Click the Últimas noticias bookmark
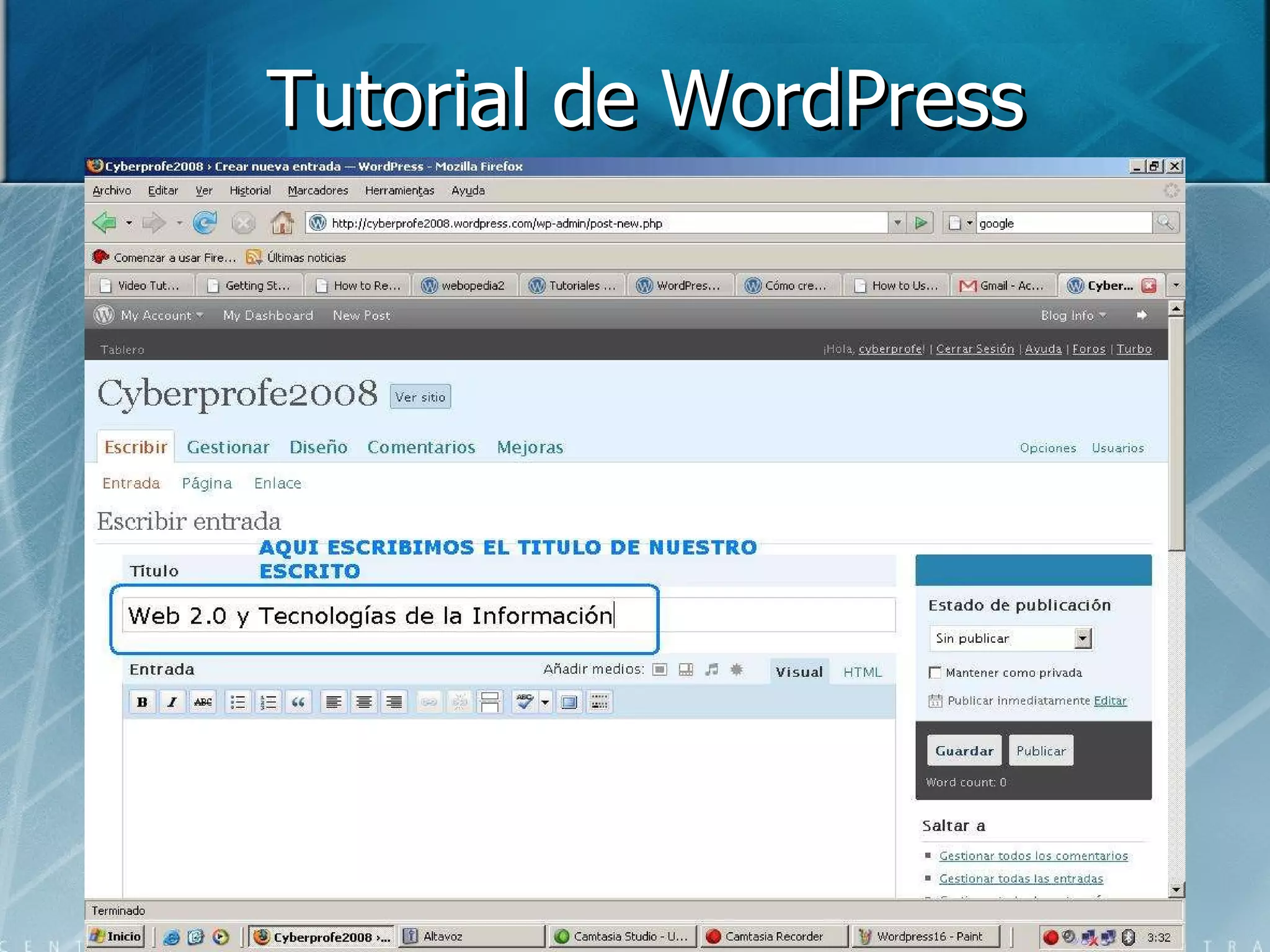Screen dimensions: 1270x952 (296, 257)
